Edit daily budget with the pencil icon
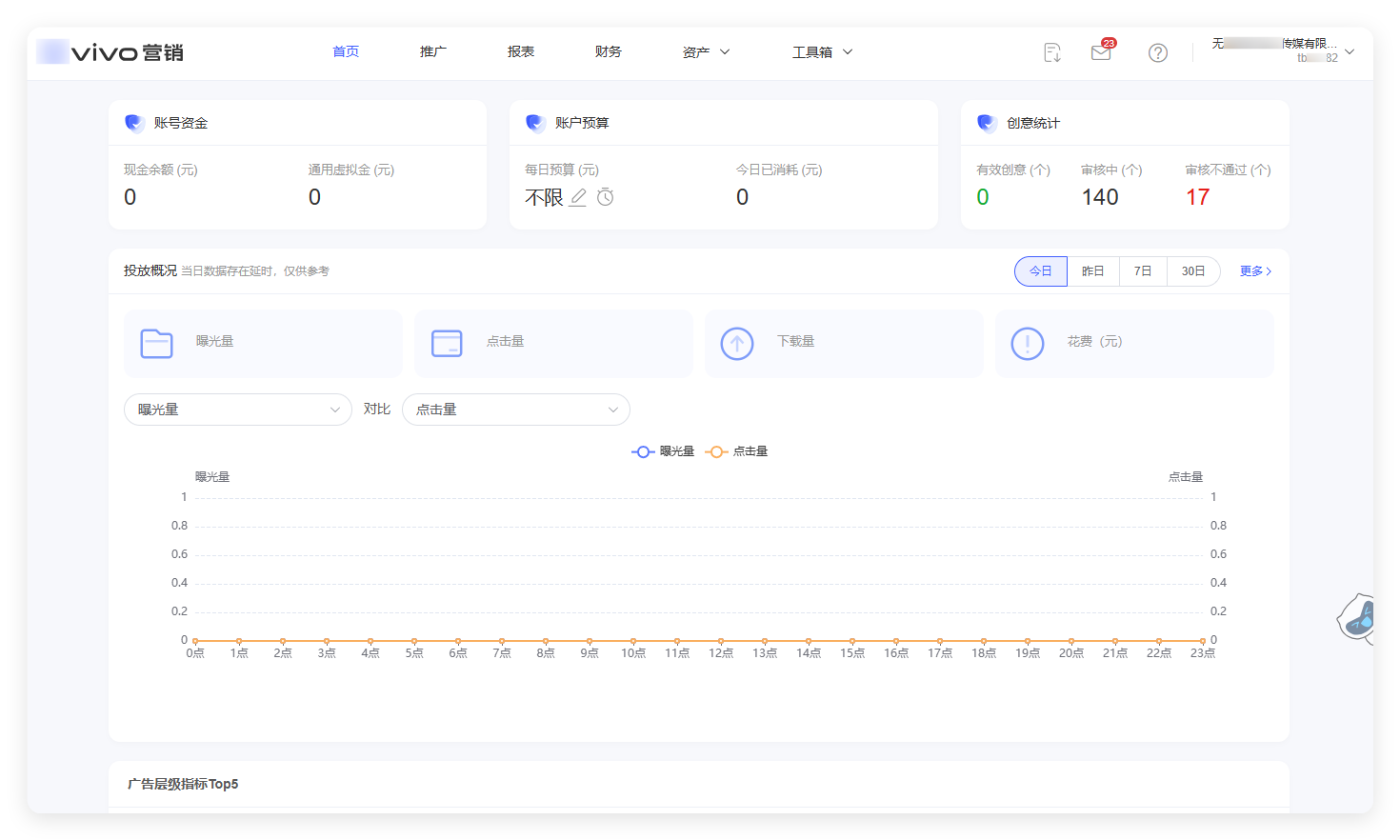The image size is (1400, 840). pos(578,197)
